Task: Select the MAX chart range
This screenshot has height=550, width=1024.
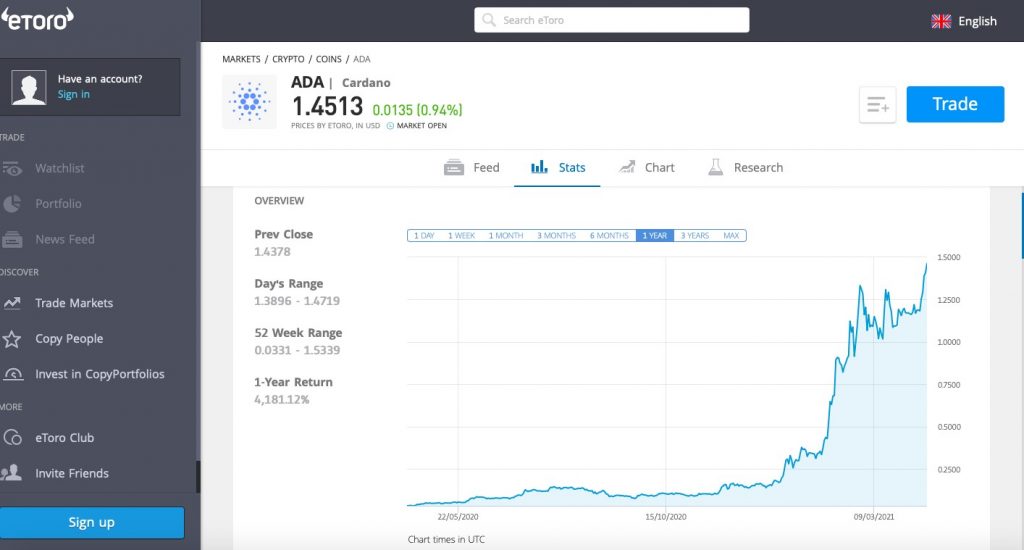Action: click(731, 236)
